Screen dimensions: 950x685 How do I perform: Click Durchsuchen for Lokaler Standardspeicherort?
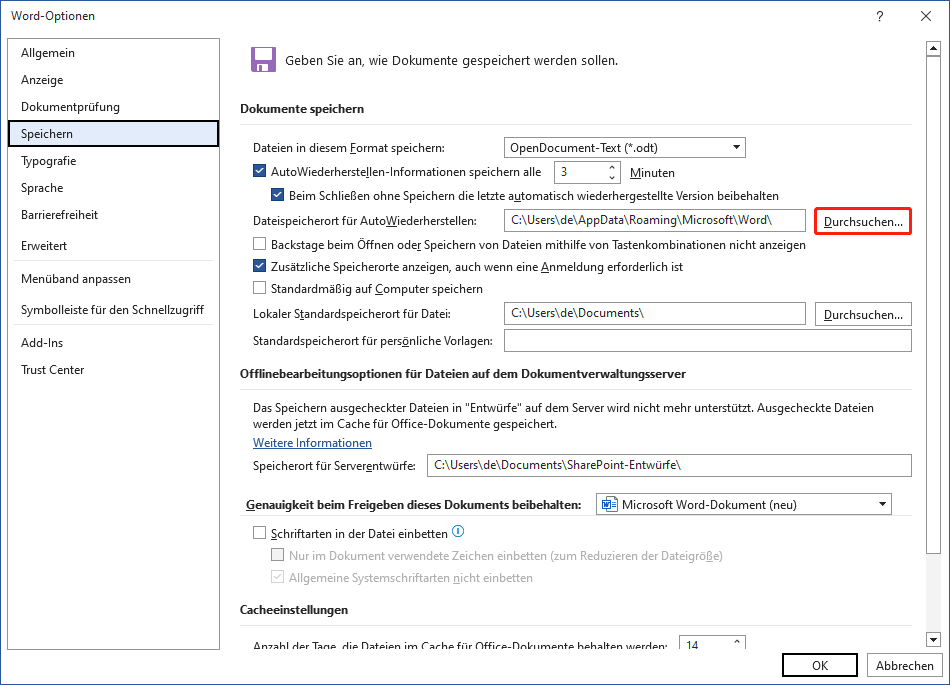pos(863,314)
